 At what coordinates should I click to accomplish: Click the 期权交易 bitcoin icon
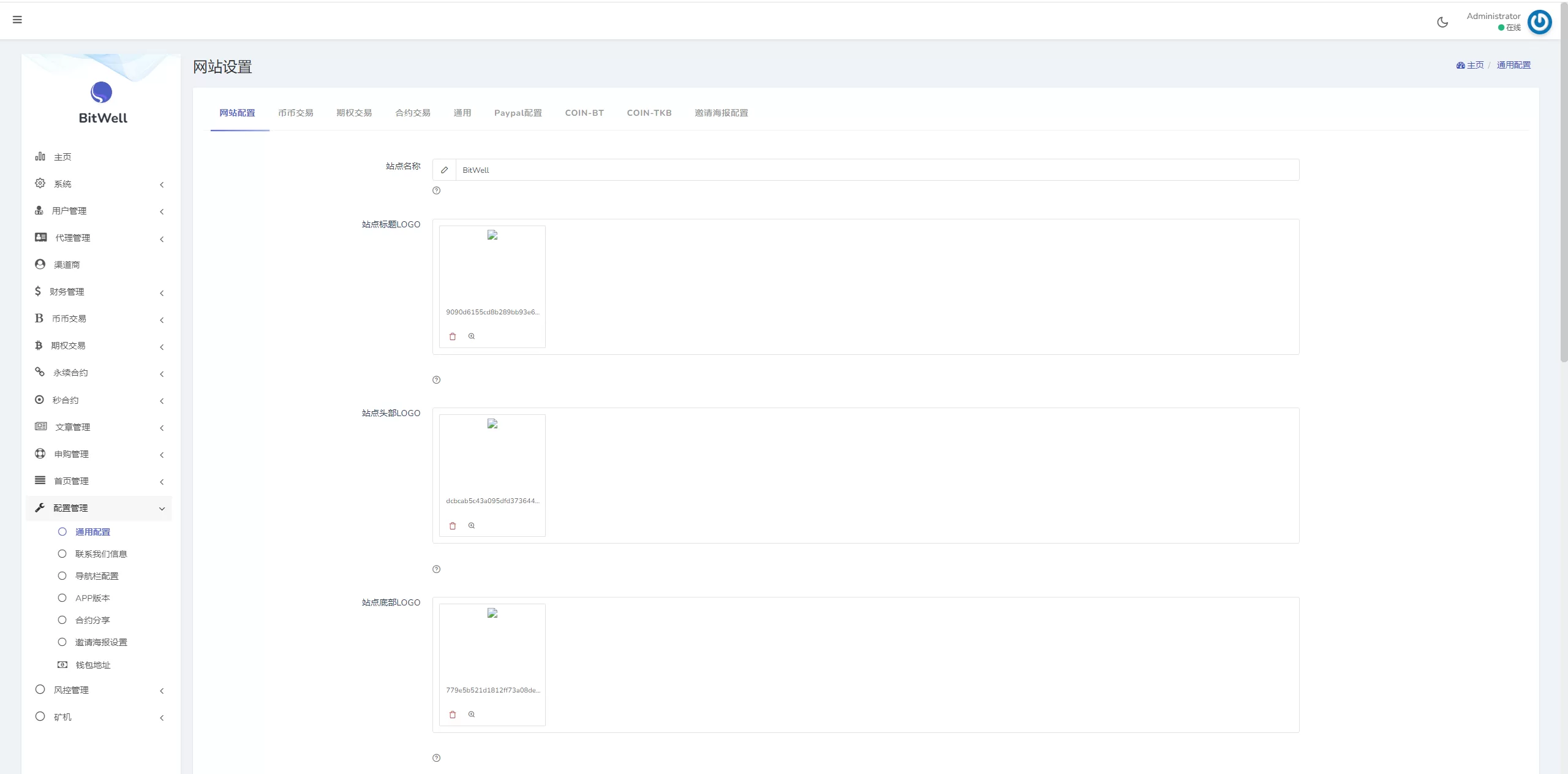coord(39,345)
